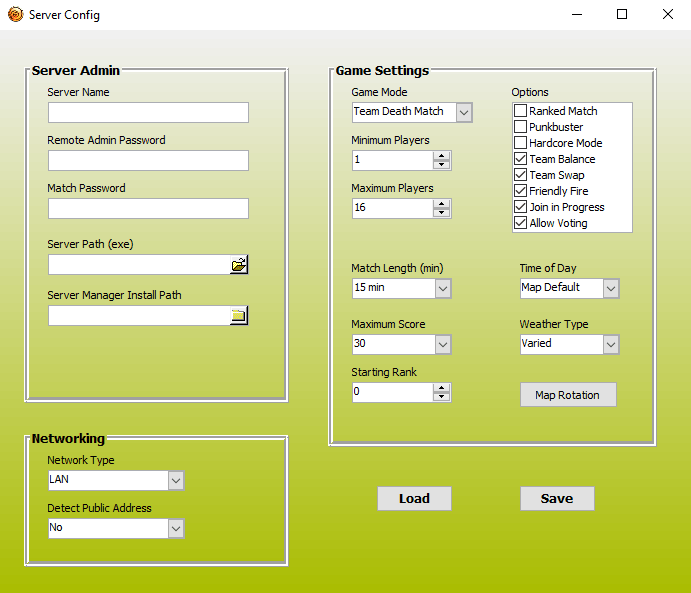The width and height of the screenshot is (691, 593).
Task: Disable the Friendly Fire checkbox
Action: tap(521, 191)
